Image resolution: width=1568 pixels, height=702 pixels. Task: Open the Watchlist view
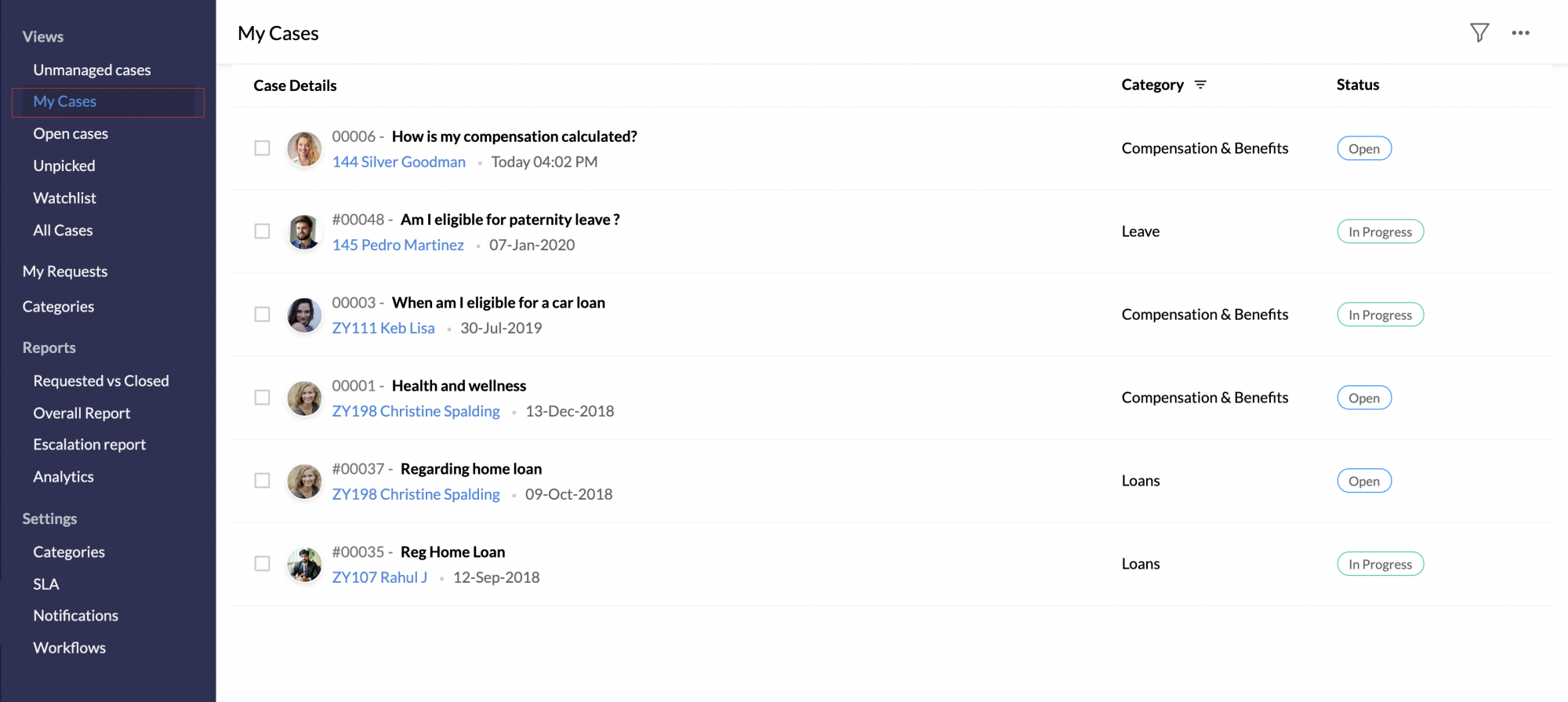pyautogui.click(x=64, y=198)
